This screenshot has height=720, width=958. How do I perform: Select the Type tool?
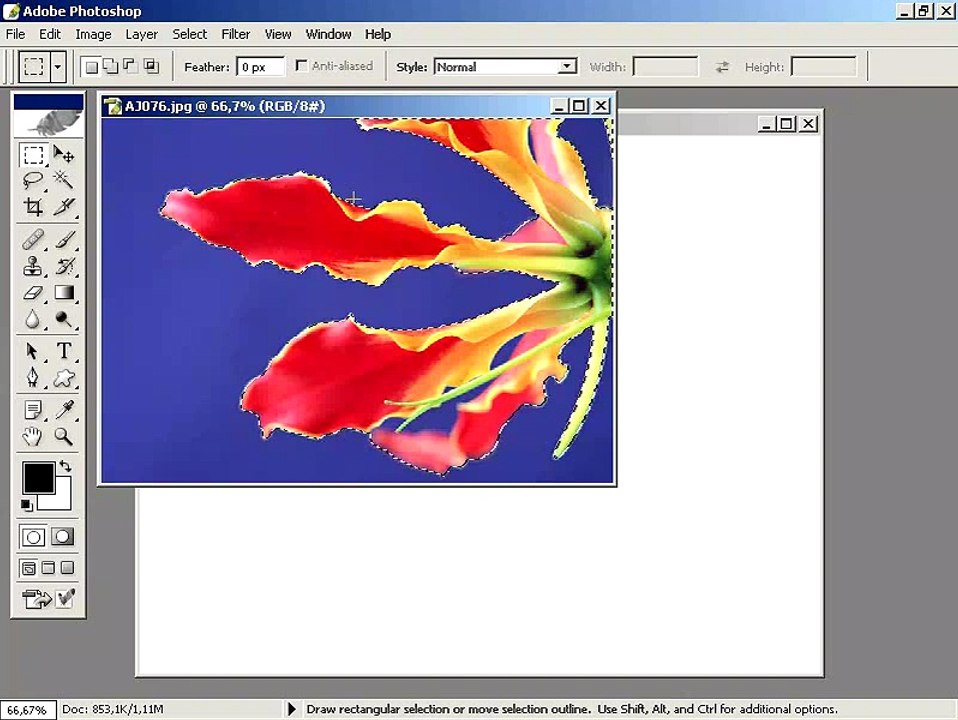coord(64,351)
